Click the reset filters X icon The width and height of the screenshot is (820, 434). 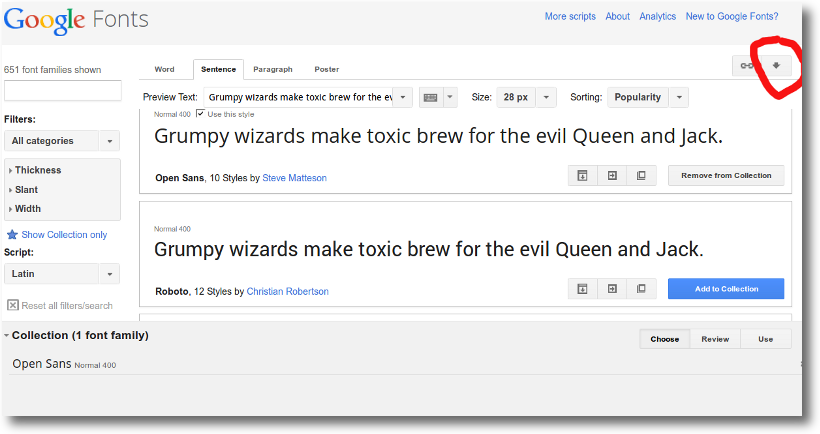tap(13, 305)
